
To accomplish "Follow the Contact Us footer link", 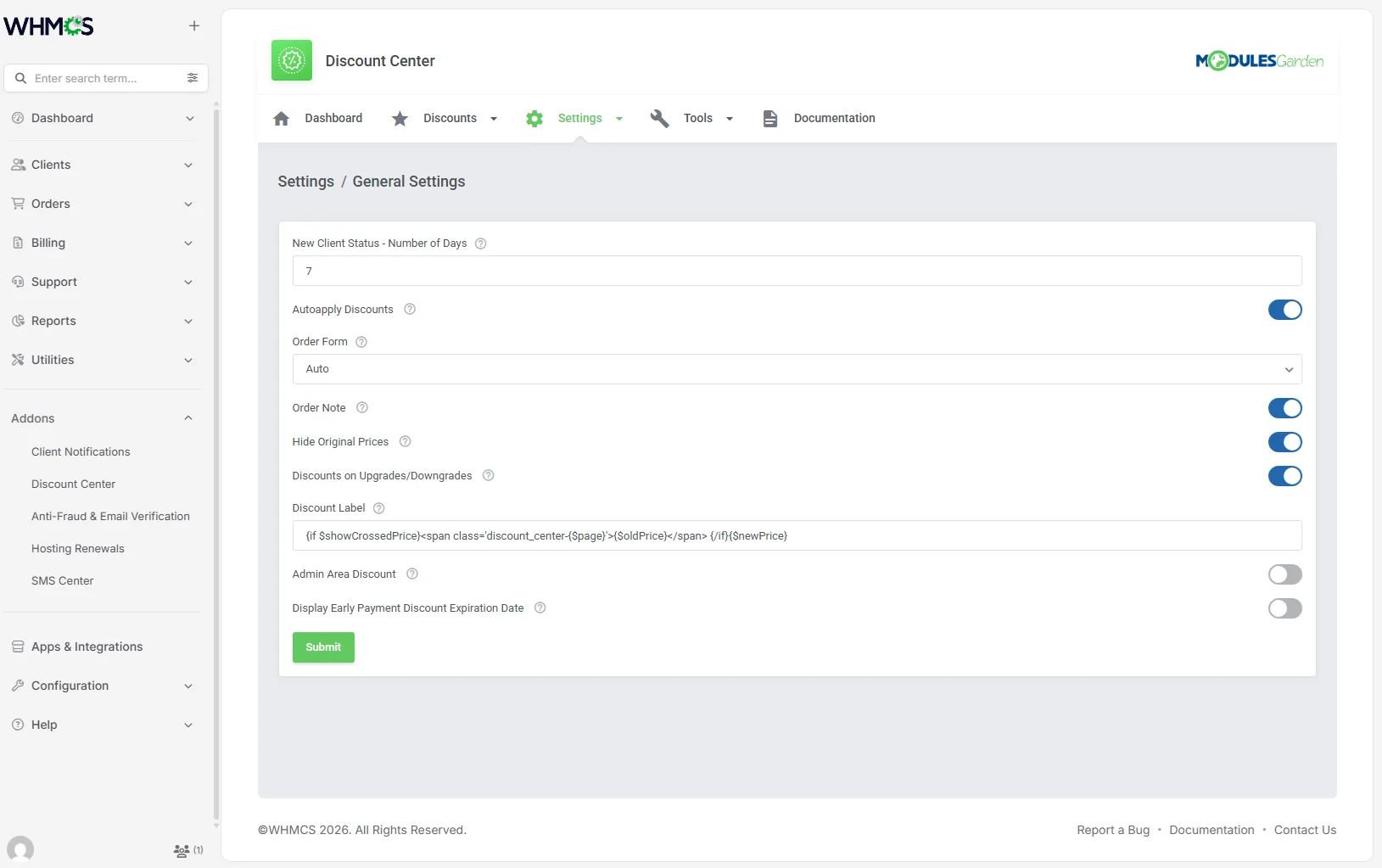I will pyautogui.click(x=1305, y=830).
